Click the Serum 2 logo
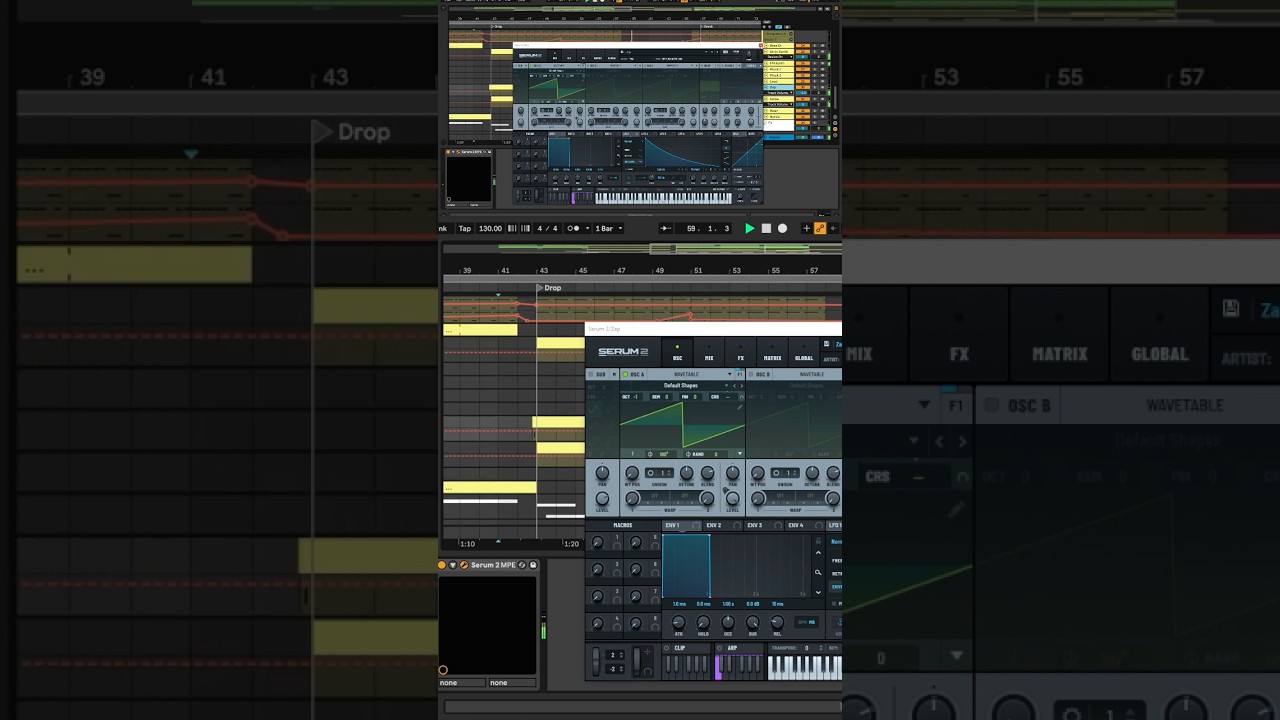 click(x=623, y=352)
